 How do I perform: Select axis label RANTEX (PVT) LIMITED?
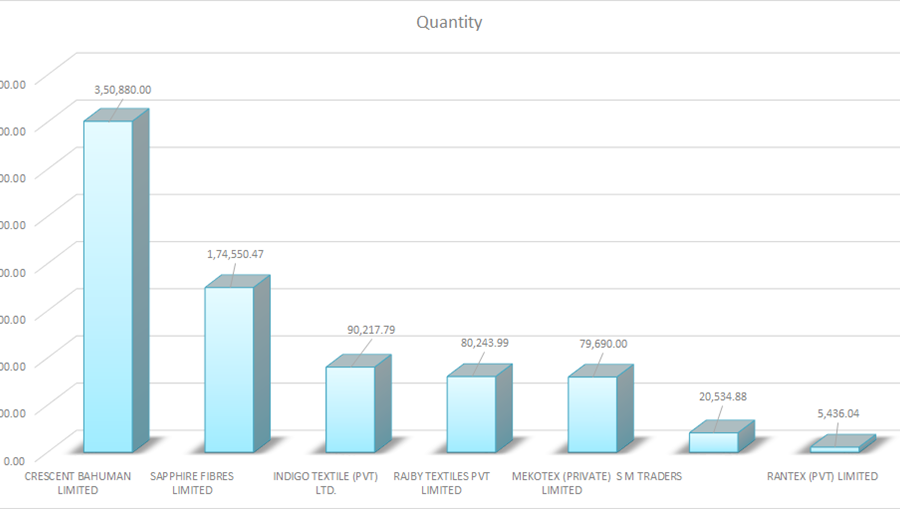(823, 476)
